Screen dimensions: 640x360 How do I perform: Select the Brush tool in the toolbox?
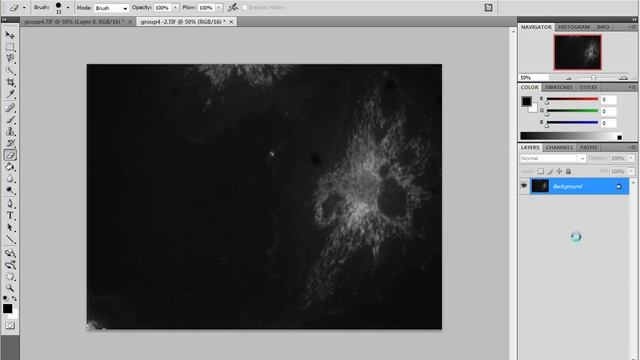(x=10, y=120)
